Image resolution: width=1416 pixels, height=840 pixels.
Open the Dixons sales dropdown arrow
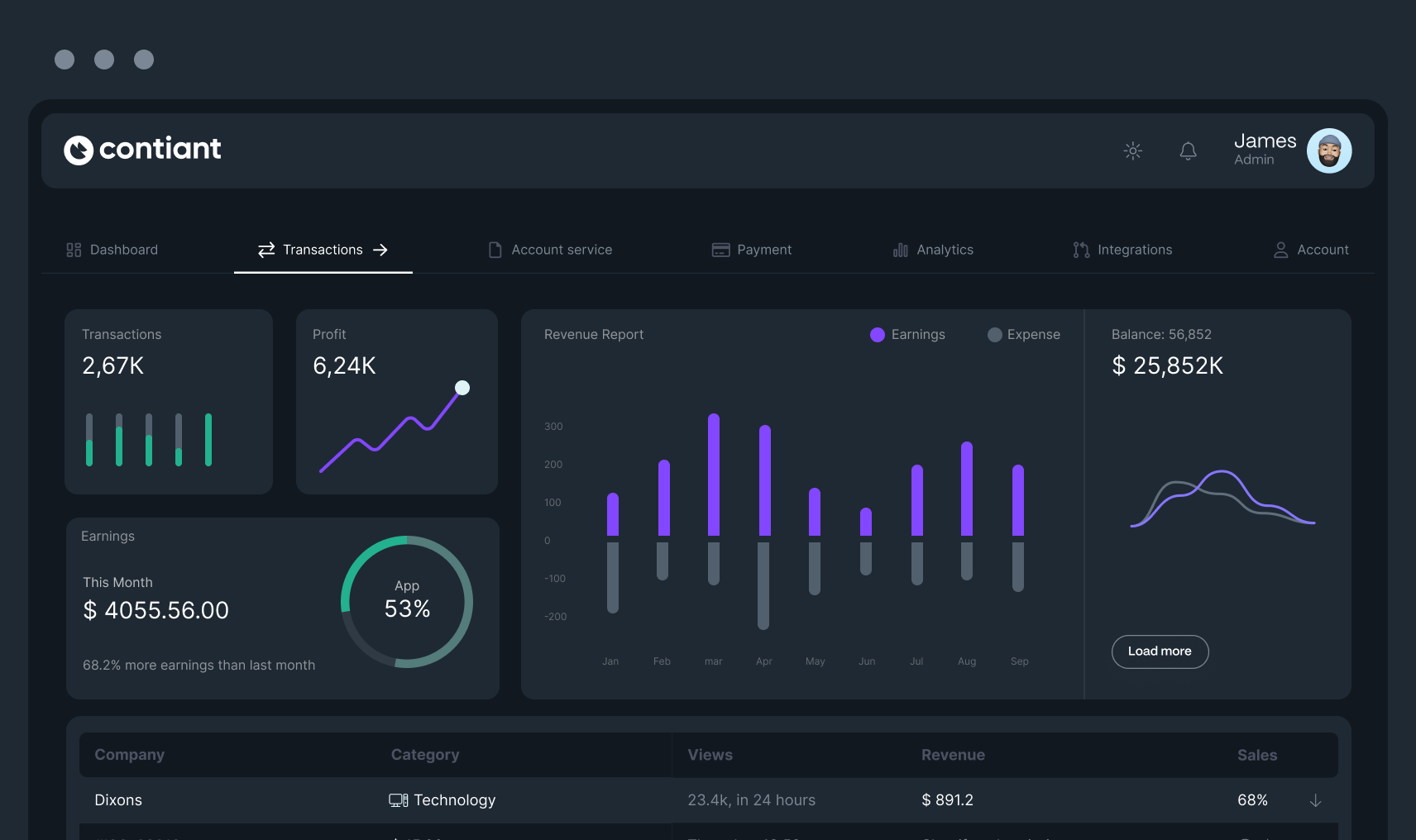click(x=1316, y=800)
